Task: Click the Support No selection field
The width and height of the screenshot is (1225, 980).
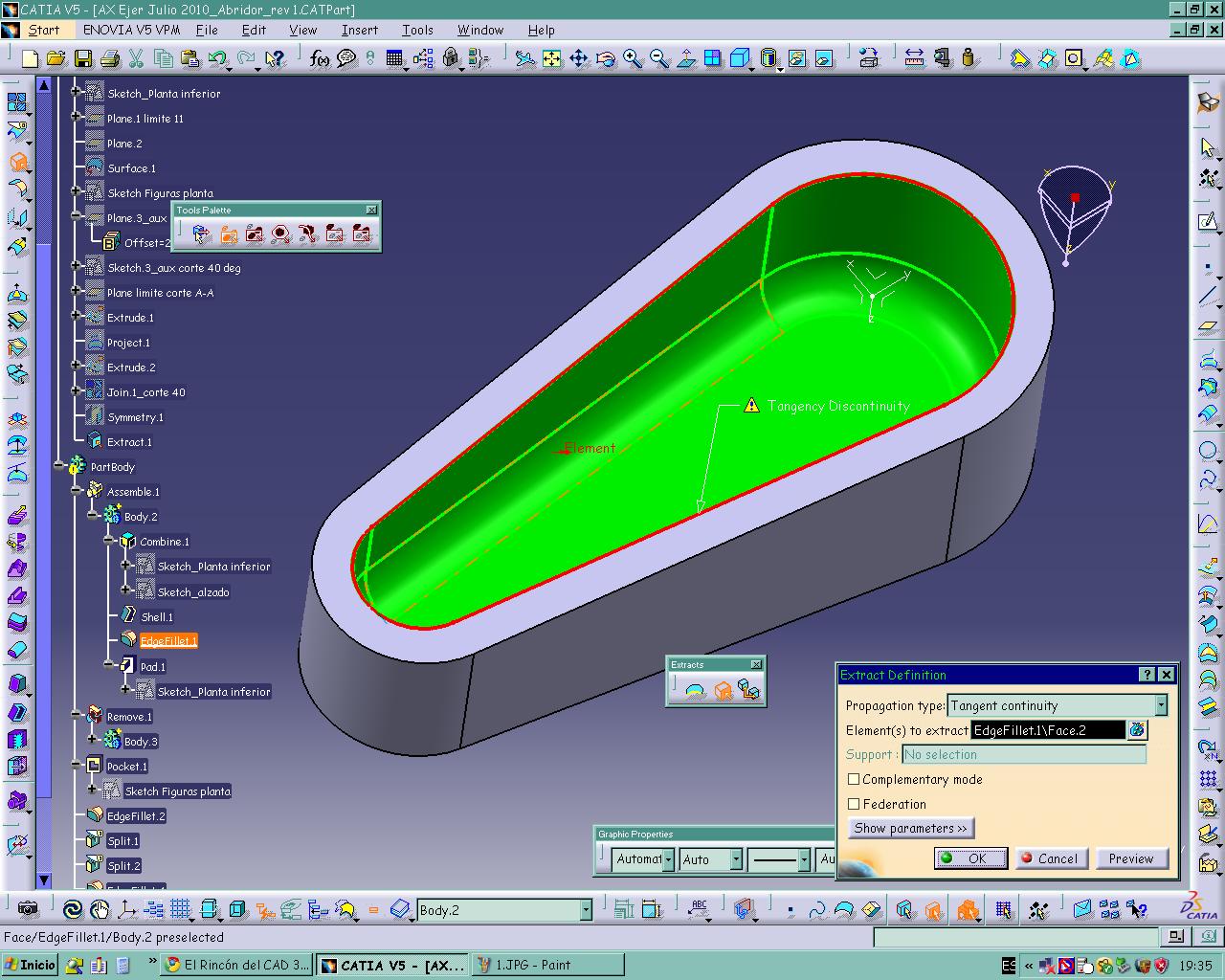Action: pos(1024,754)
